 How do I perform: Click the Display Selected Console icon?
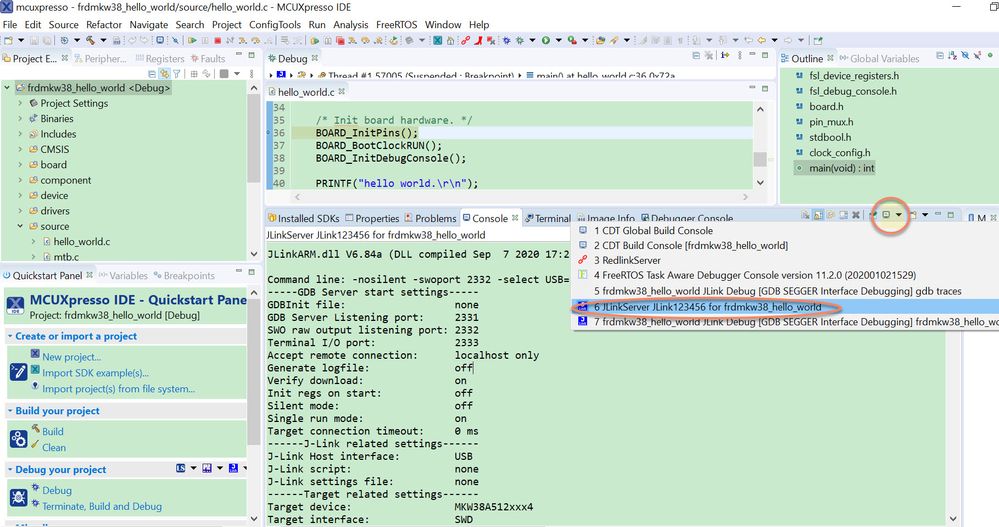click(886, 215)
